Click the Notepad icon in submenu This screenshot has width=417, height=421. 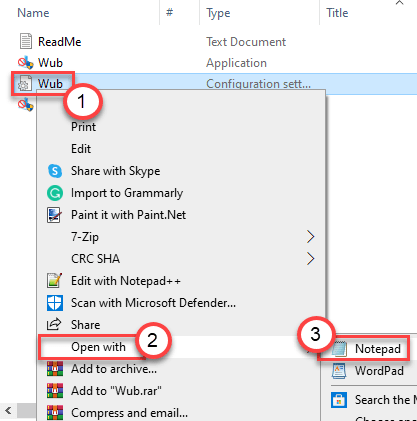click(339, 349)
